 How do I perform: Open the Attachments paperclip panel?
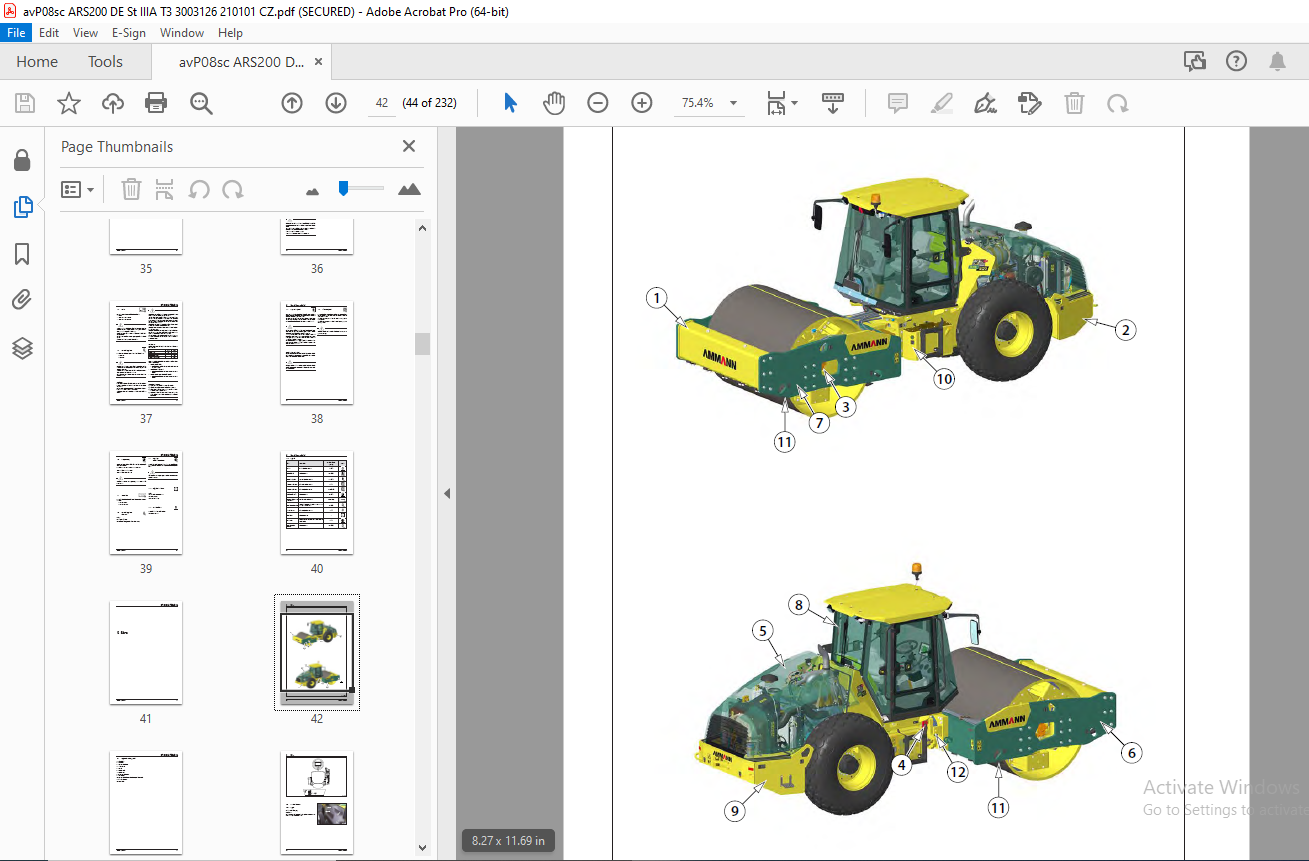click(x=22, y=300)
